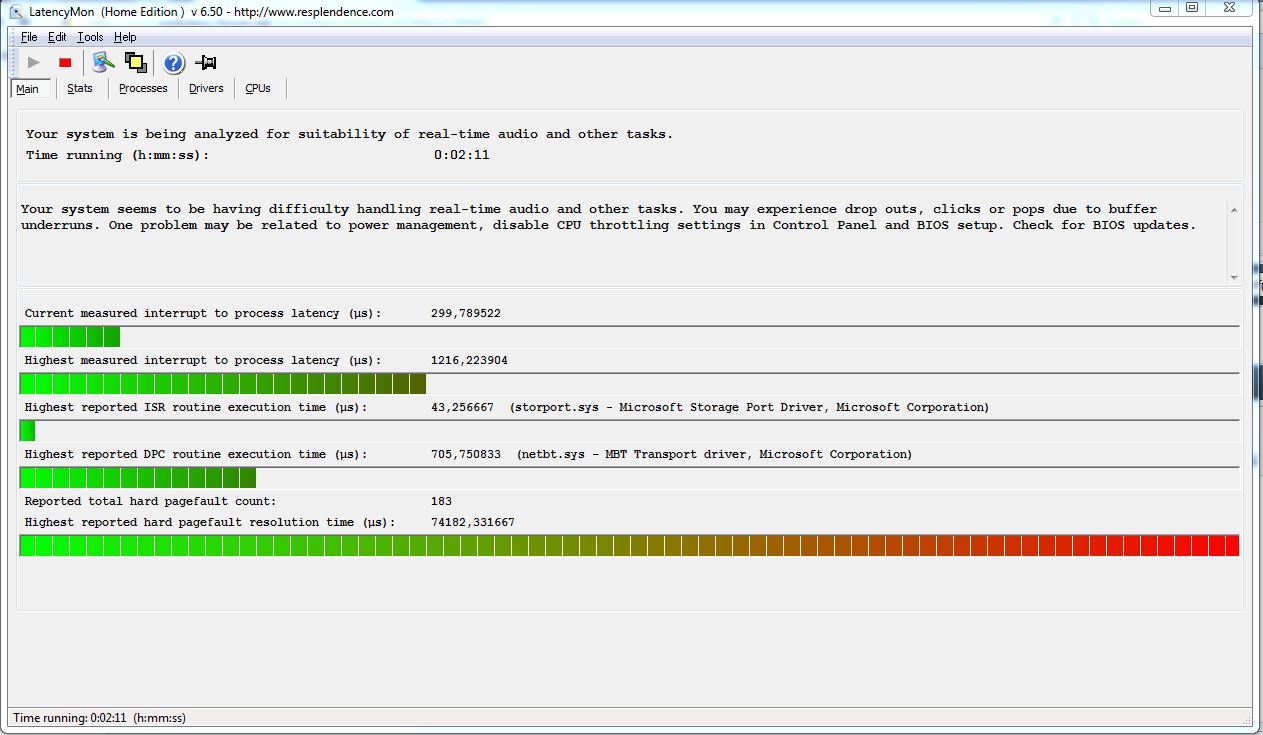Click the grayed-out Start monitoring play button
The height and width of the screenshot is (735, 1263).
tap(34, 63)
